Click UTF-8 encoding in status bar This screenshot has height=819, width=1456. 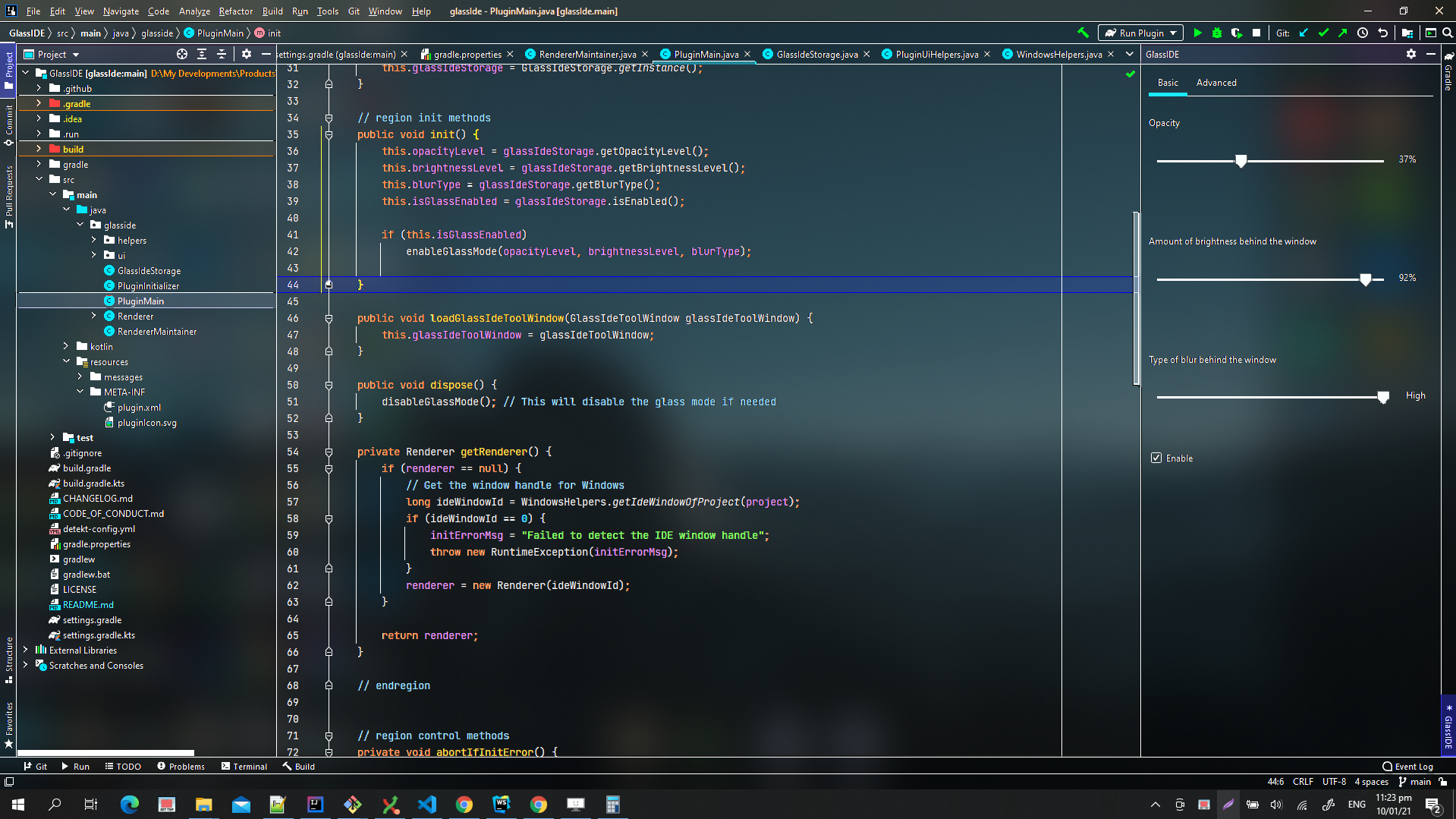click(x=1334, y=781)
